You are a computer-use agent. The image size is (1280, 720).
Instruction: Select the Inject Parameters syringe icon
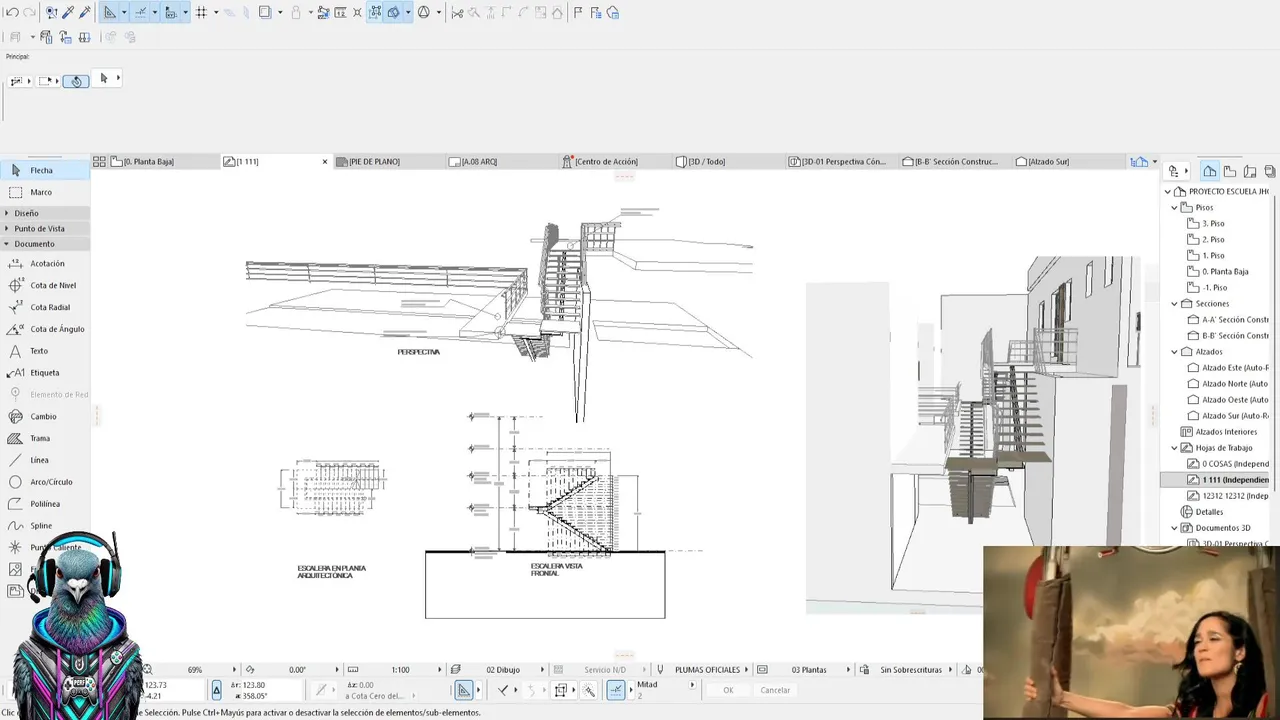(85, 13)
